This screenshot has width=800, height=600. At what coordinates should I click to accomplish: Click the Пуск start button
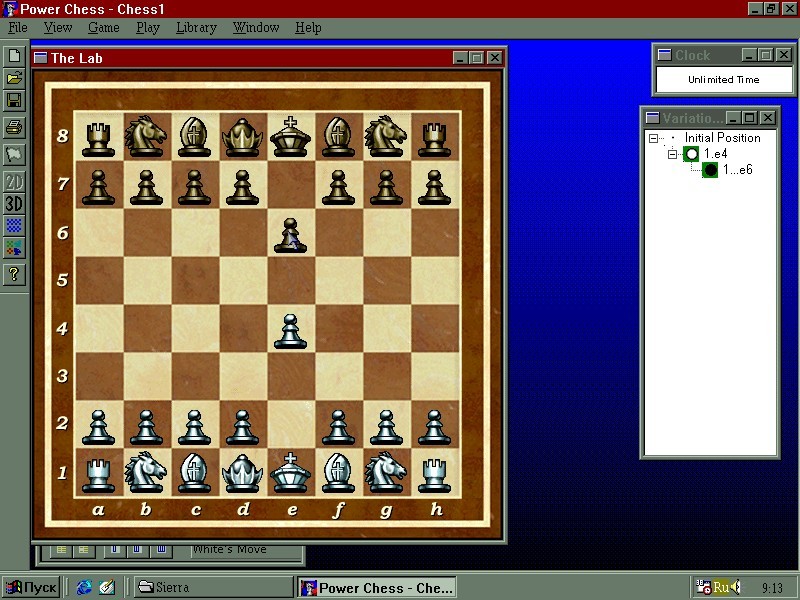pyautogui.click(x=31, y=588)
